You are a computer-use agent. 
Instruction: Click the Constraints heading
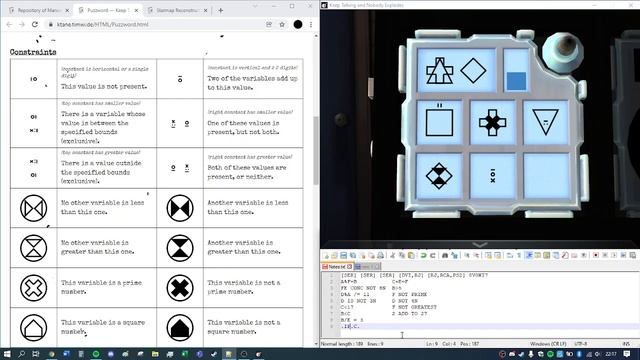(x=33, y=52)
